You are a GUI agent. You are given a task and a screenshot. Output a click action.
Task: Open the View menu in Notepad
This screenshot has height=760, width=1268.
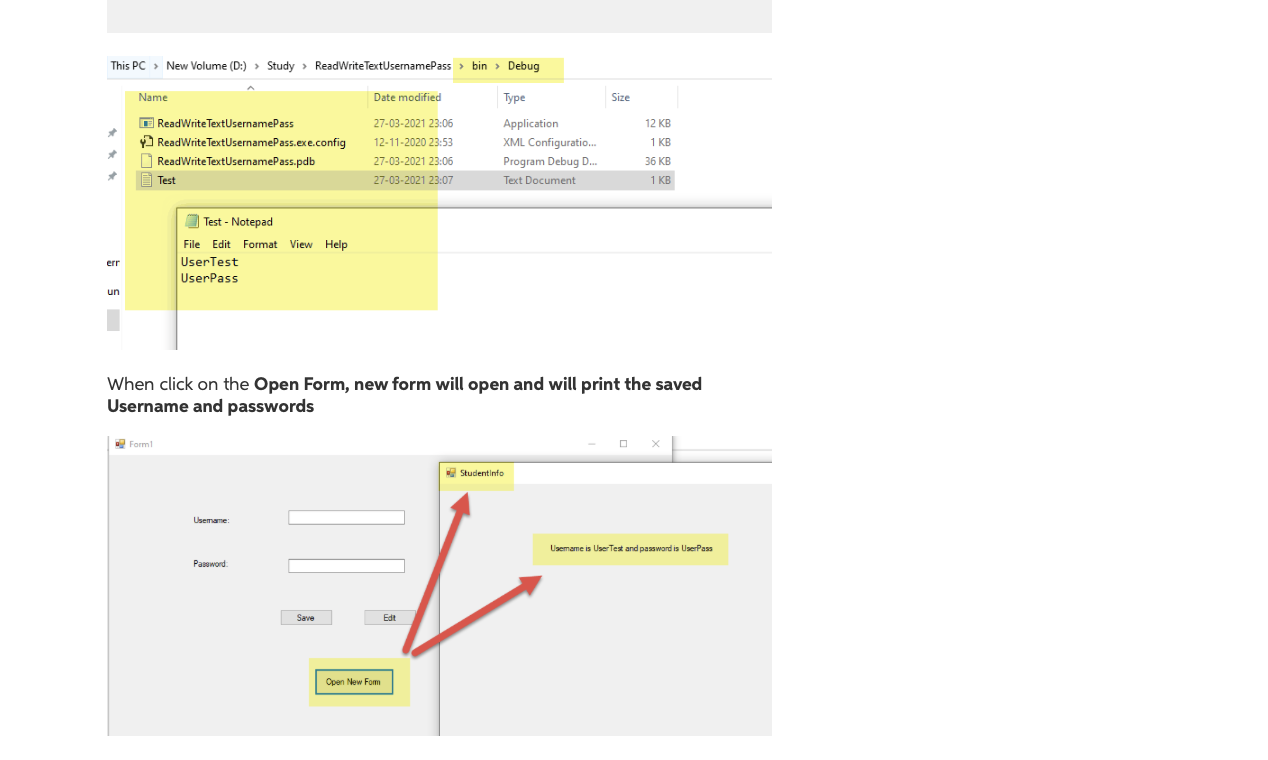click(301, 244)
